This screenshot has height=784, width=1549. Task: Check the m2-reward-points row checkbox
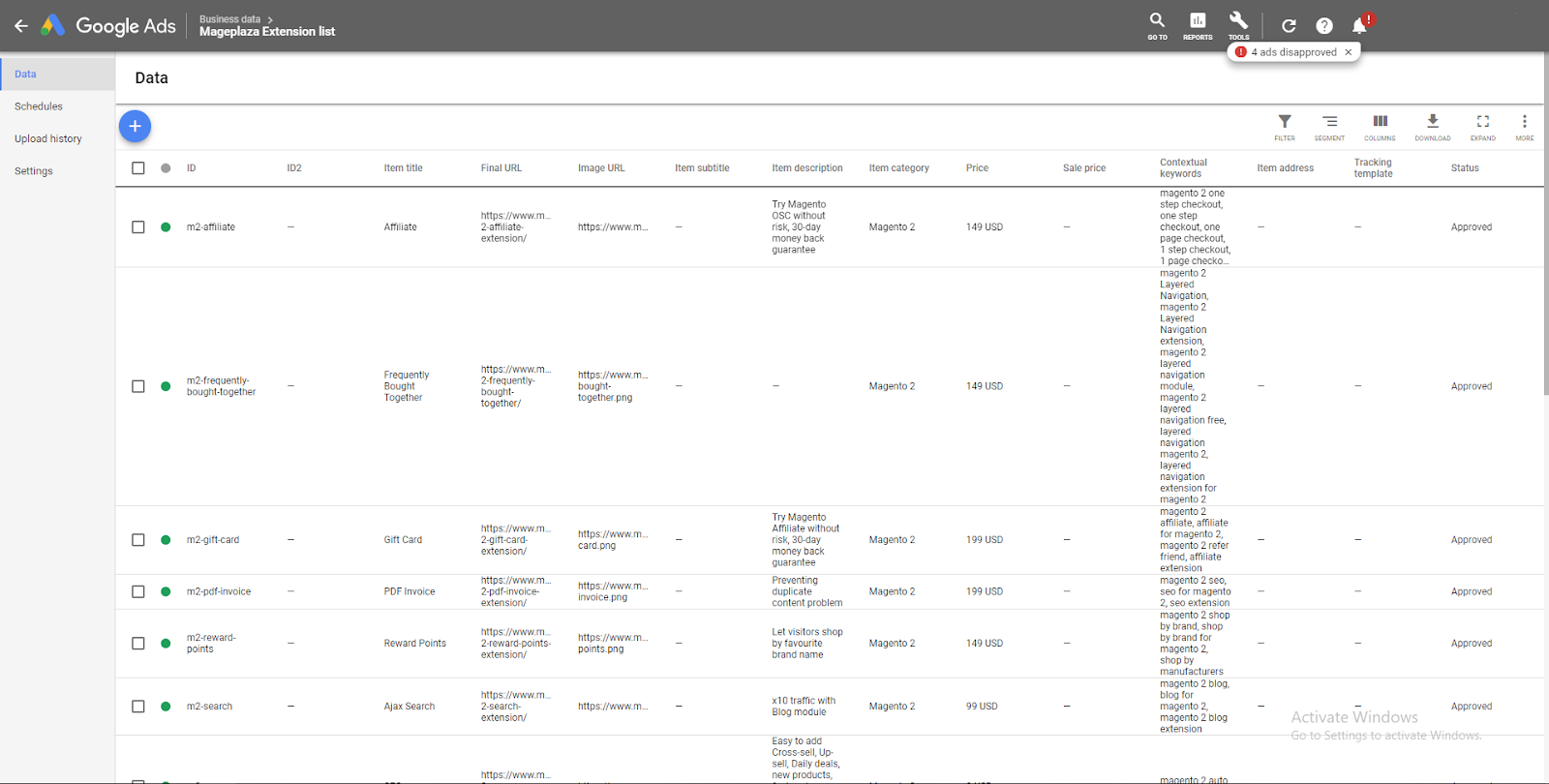click(138, 644)
